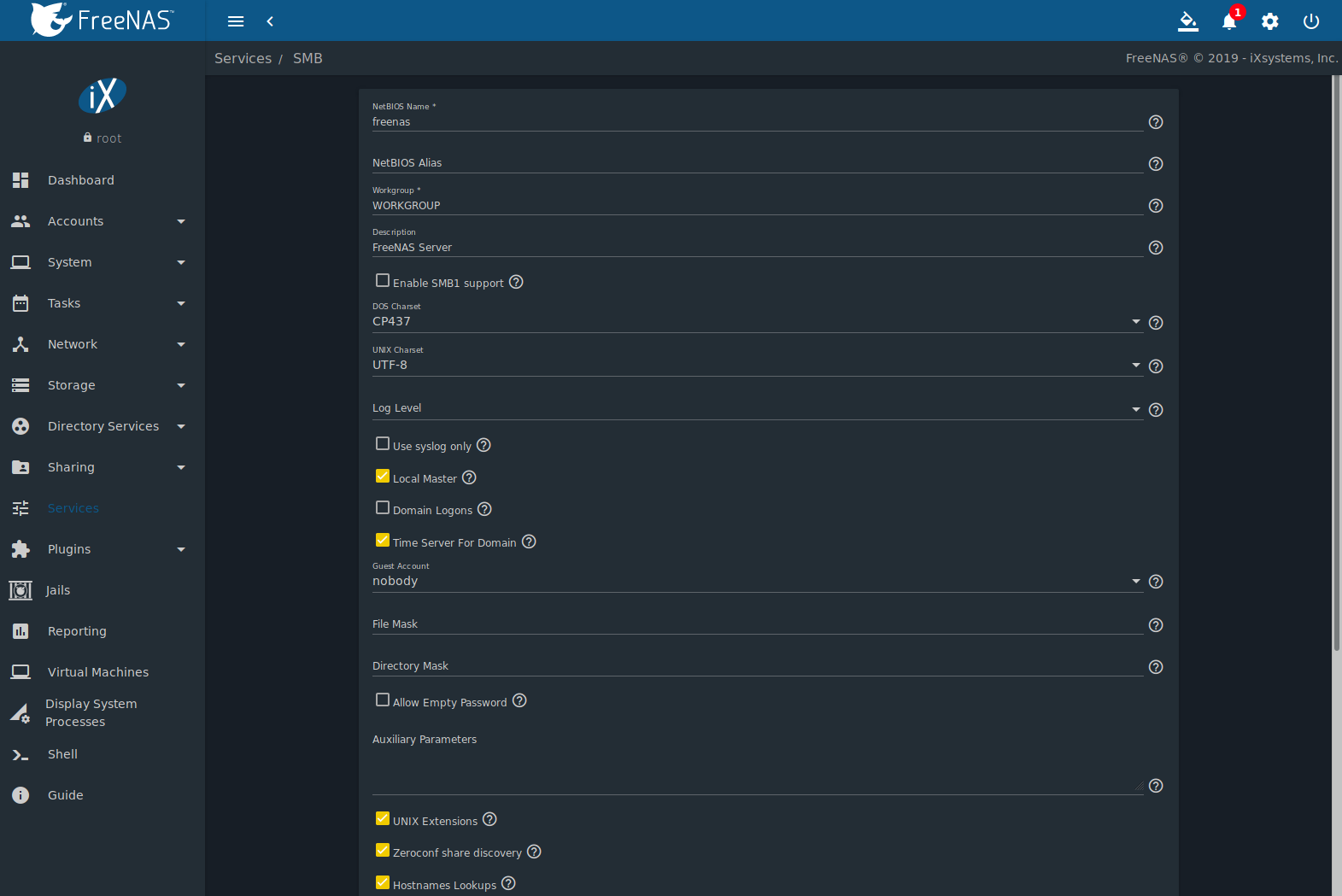Show help for File Mask
The height and width of the screenshot is (896, 1342).
tap(1156, 625)
